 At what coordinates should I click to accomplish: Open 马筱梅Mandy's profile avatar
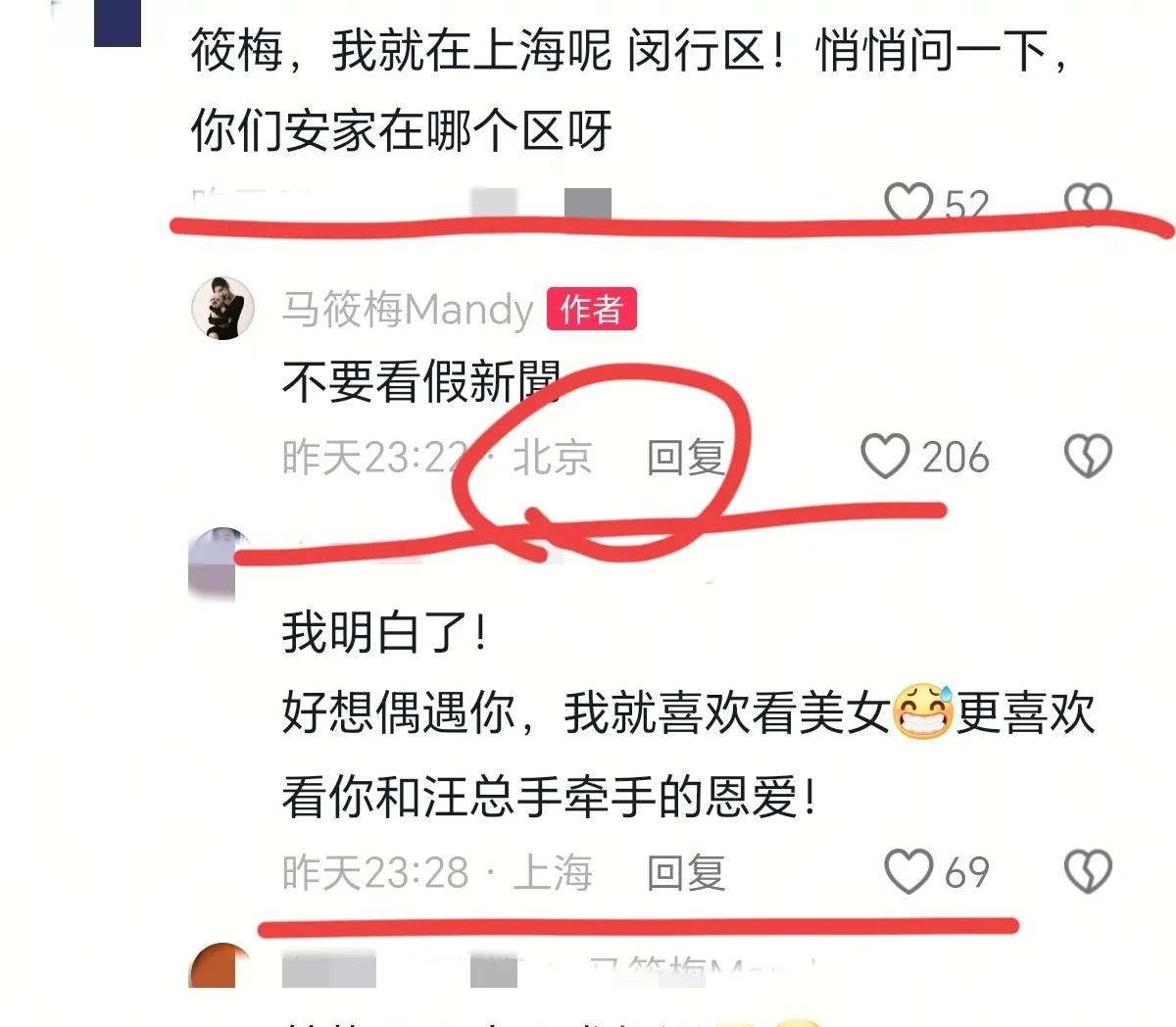pyautogui.click(x=223, y=309)
